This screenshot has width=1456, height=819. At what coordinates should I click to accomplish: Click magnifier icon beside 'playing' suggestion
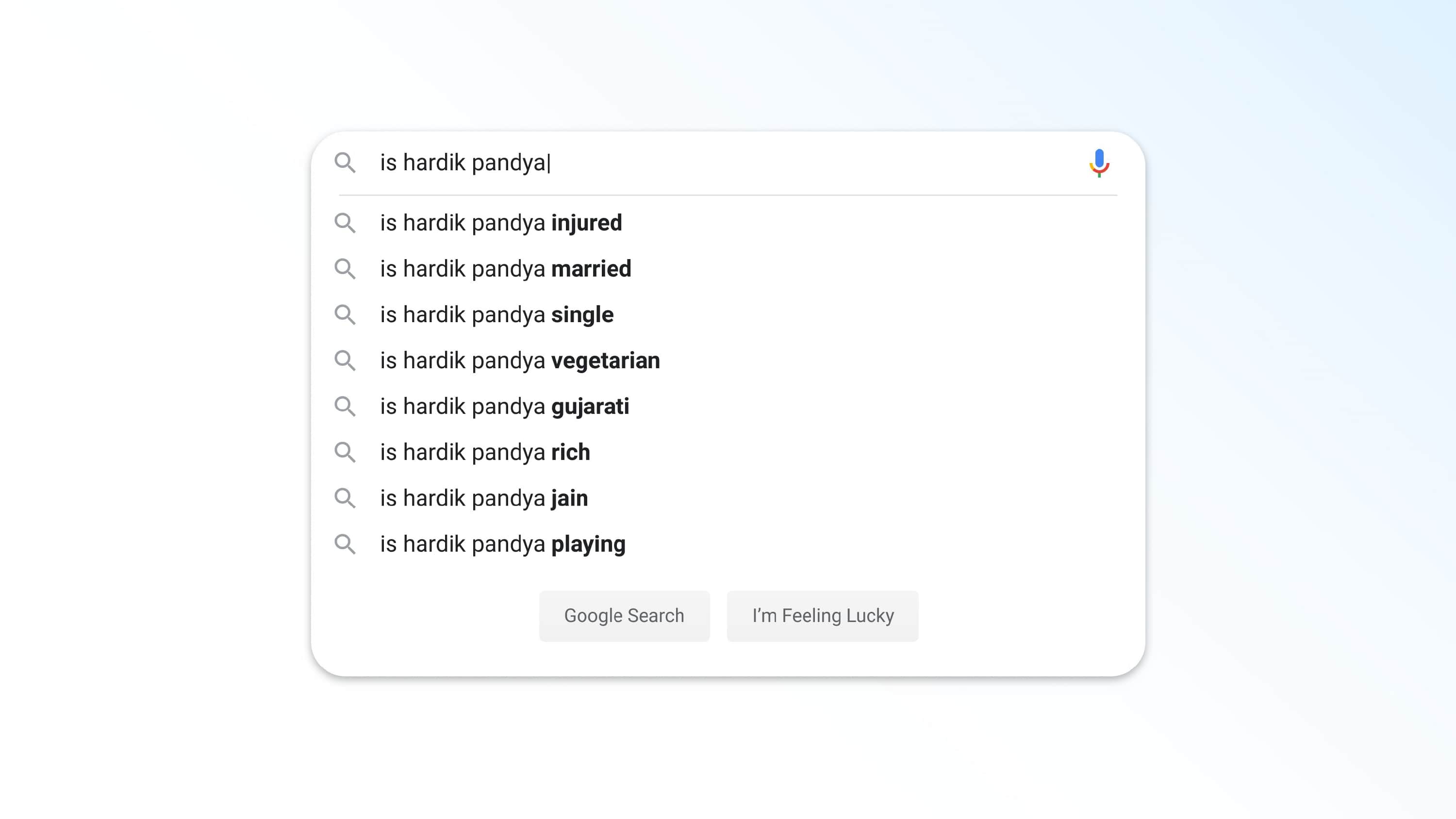coord(345,544)
